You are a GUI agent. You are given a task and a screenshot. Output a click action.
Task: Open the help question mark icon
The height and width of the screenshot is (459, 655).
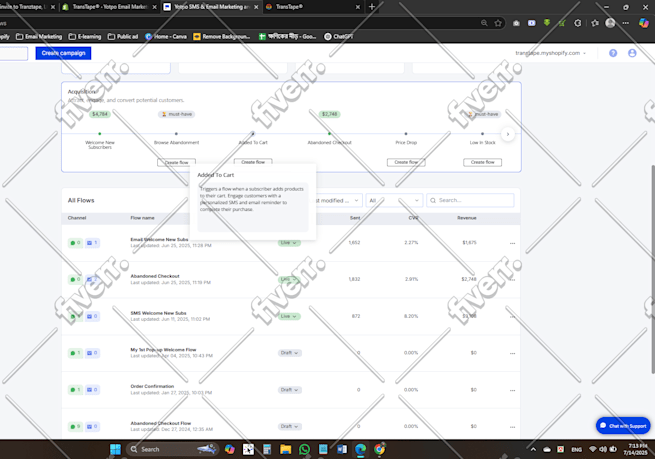613,53
